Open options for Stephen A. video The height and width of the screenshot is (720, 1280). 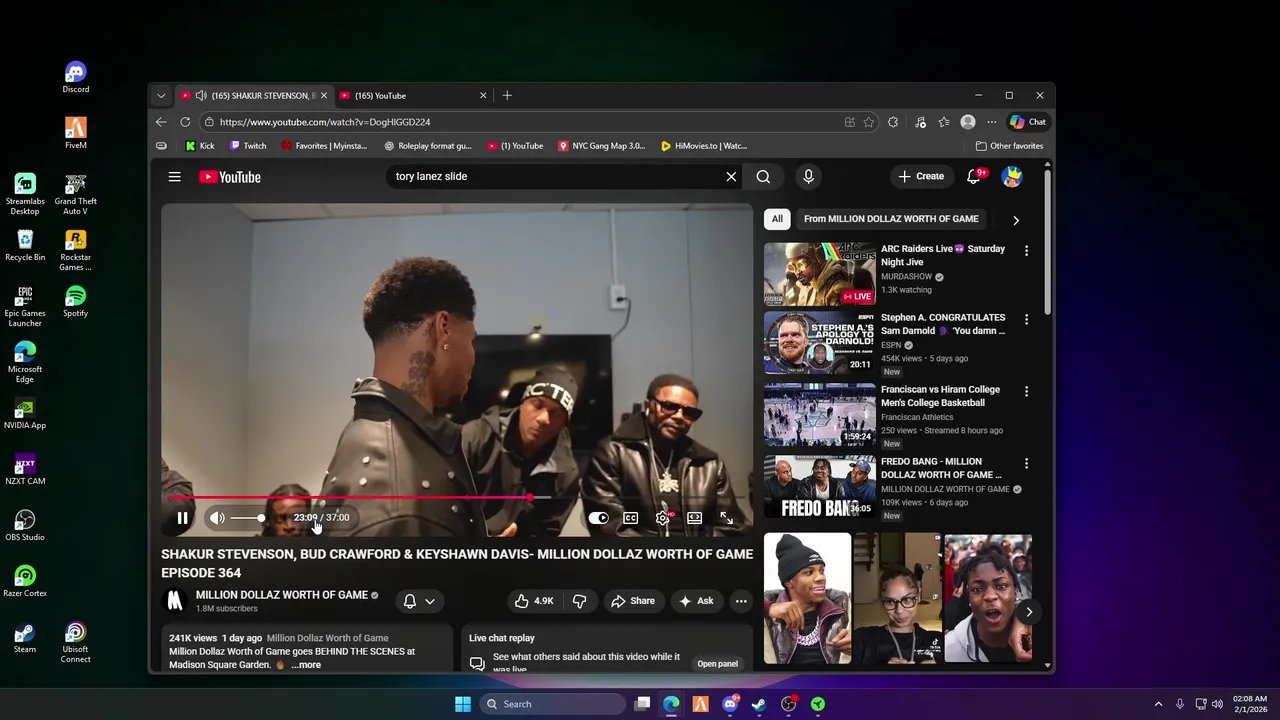[x=1026, y=320]
